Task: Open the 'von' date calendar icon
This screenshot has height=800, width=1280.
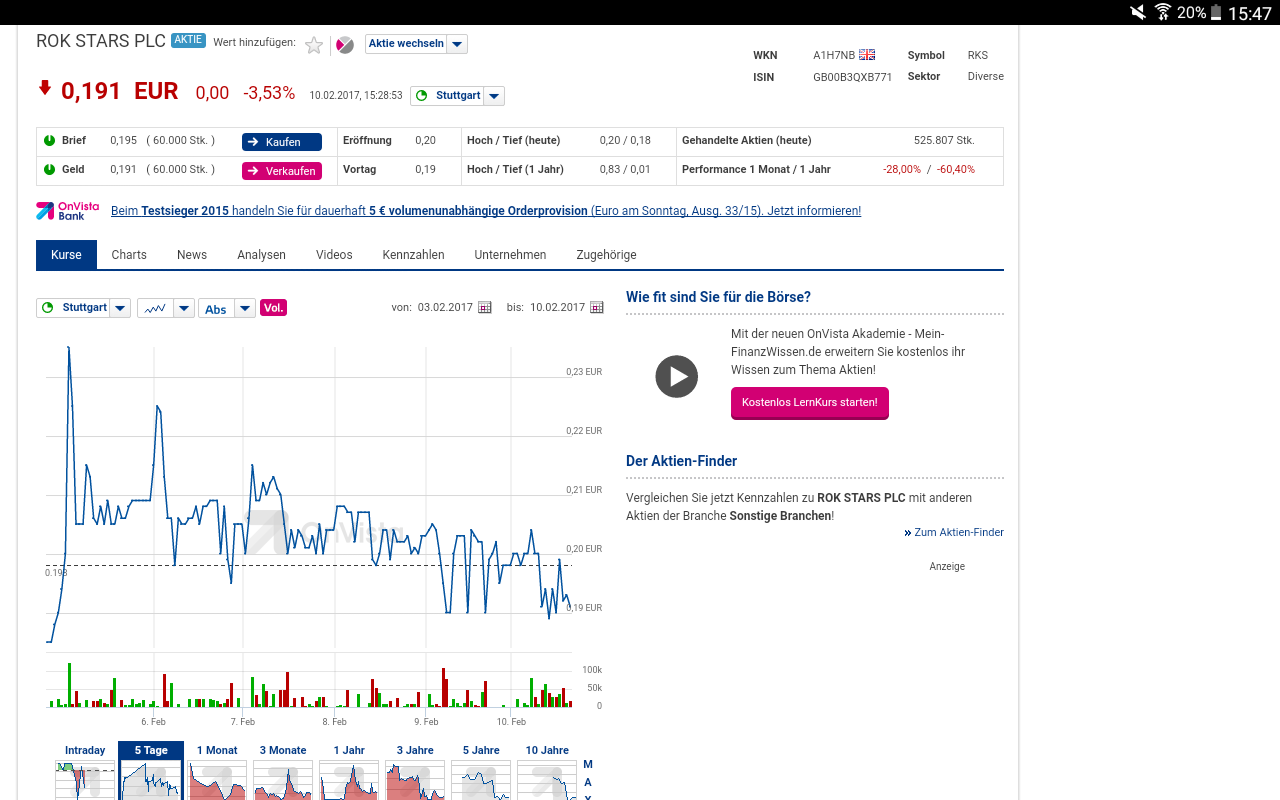Action: [485, 308]
